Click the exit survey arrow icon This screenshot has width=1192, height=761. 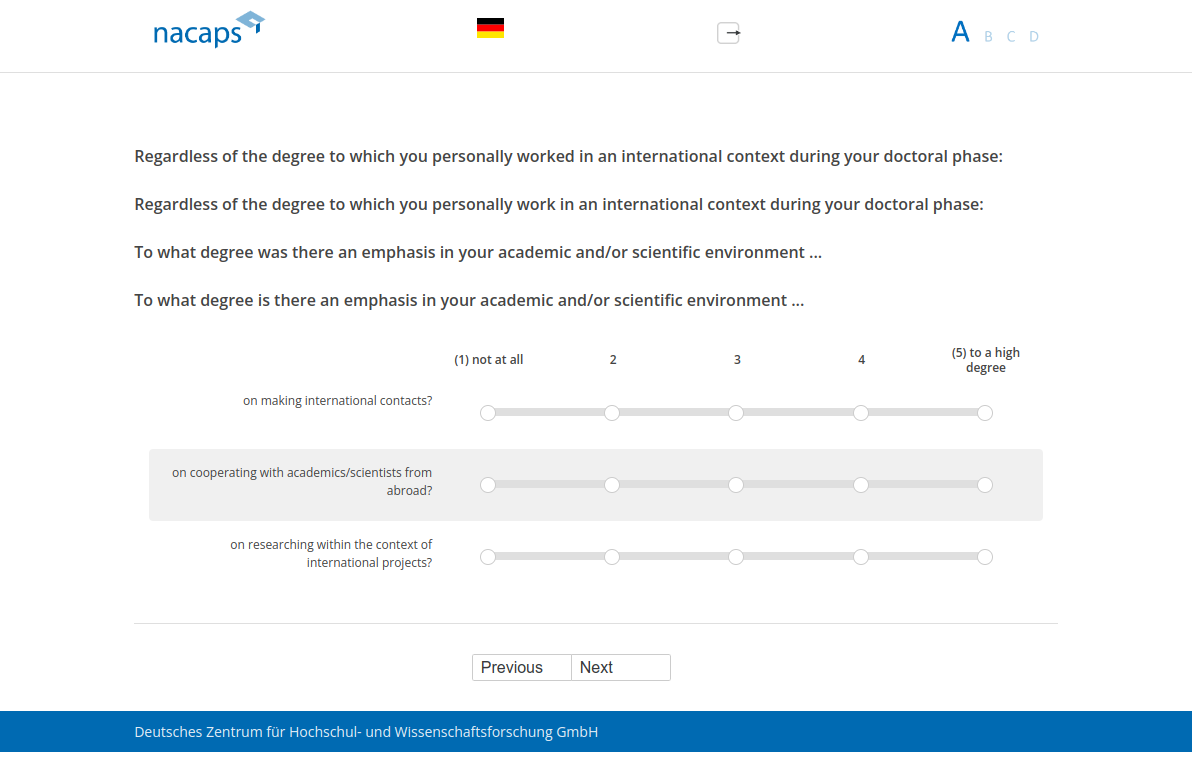point(729,33)
